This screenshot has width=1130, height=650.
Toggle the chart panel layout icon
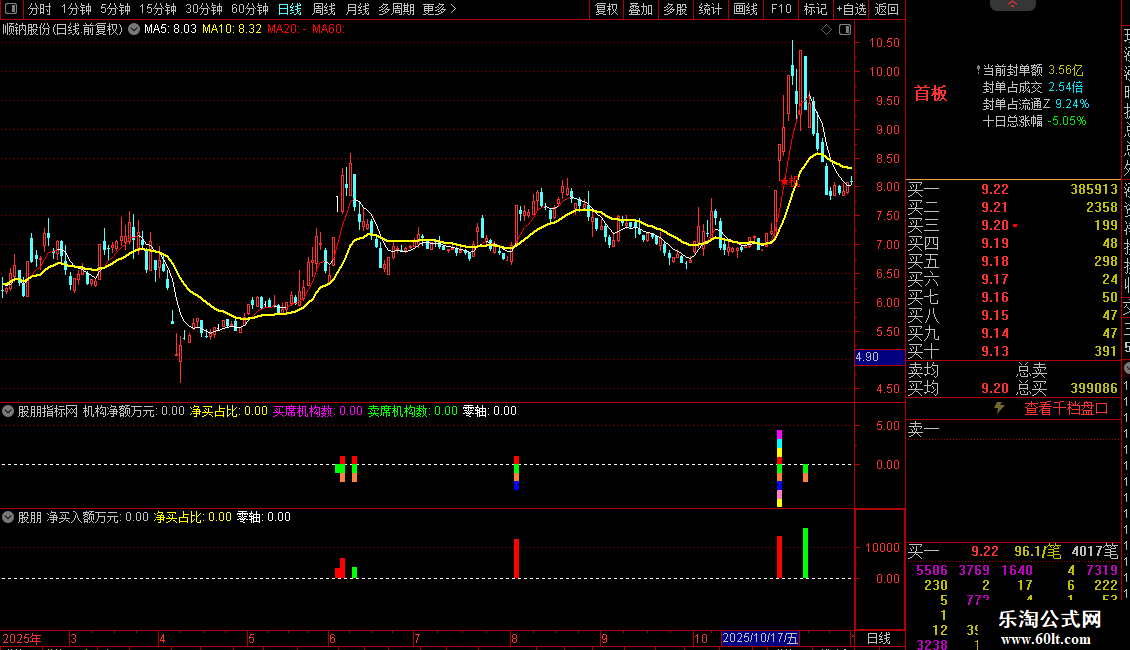845,30
